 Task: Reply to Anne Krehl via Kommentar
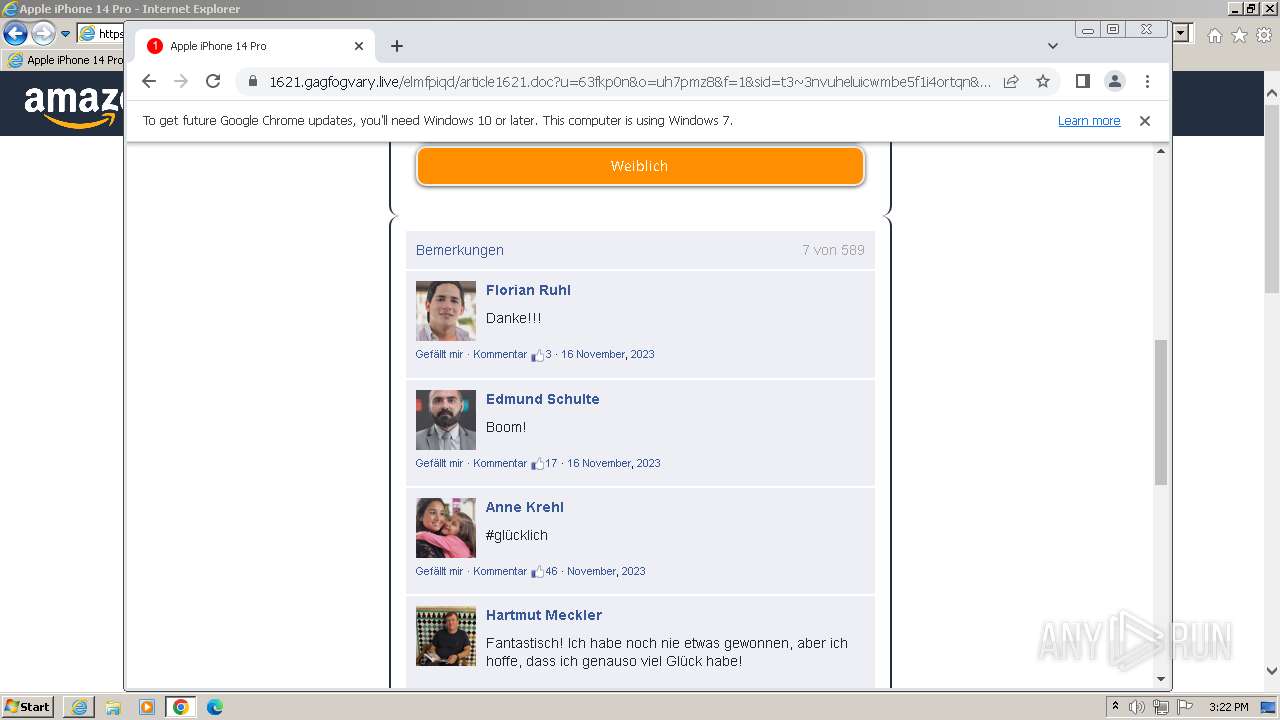[x=500, y=571]
